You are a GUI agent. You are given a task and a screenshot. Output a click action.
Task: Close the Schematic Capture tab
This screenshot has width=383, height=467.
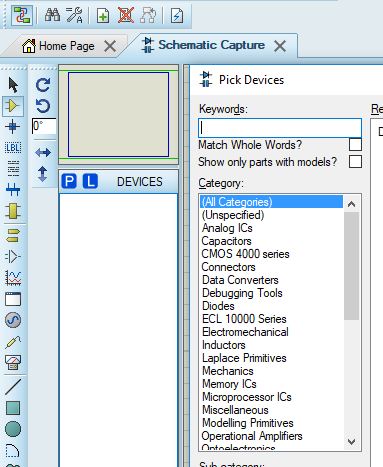[280, 46]
